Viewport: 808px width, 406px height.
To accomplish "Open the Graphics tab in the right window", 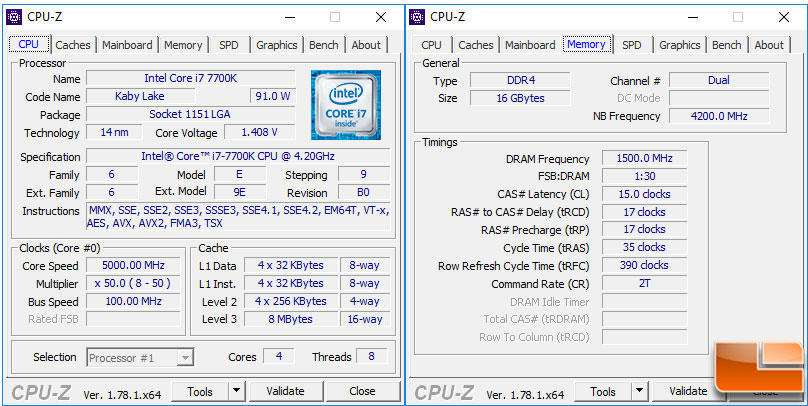I will 680,45.
